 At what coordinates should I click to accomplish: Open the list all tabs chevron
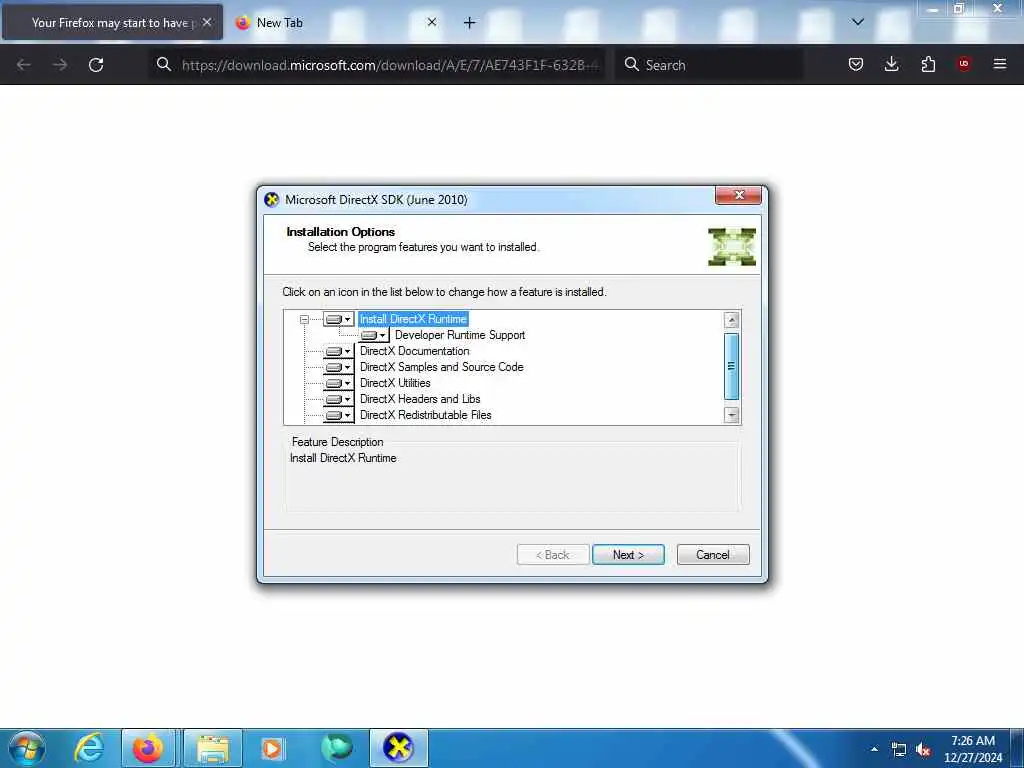pos(858,22)
